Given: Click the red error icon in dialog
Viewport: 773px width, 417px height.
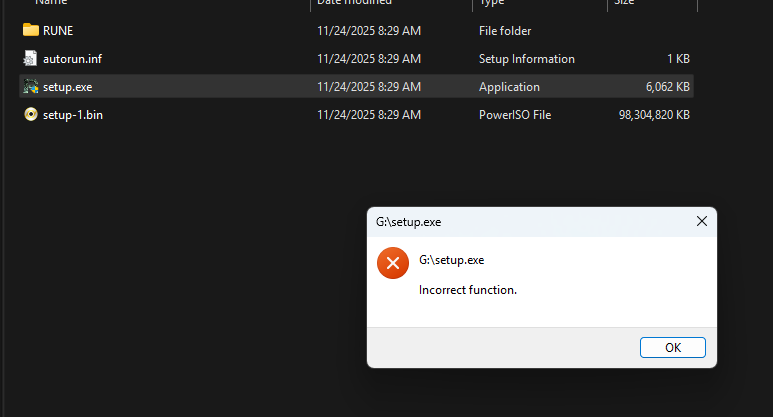Looking at the screenshot, I should tap(392, 264).
